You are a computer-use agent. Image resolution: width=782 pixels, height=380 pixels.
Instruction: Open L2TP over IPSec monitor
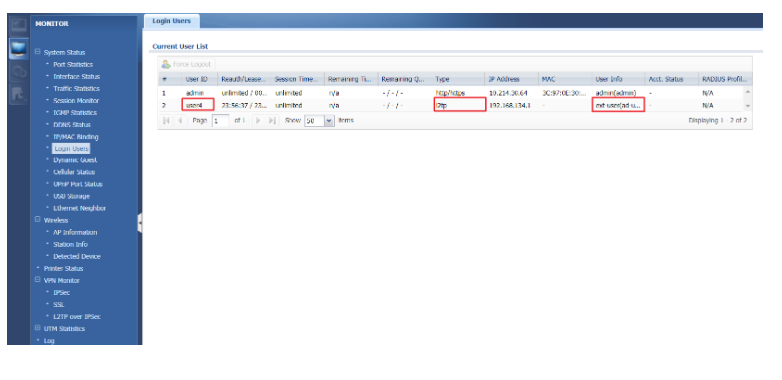(x=77, y=316)
